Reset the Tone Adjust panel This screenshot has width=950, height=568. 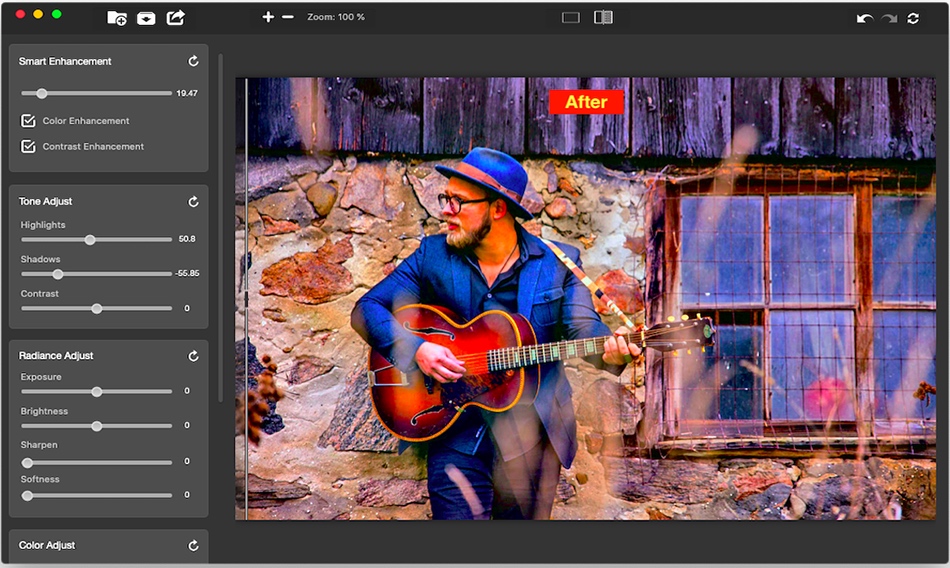[193, 201]
